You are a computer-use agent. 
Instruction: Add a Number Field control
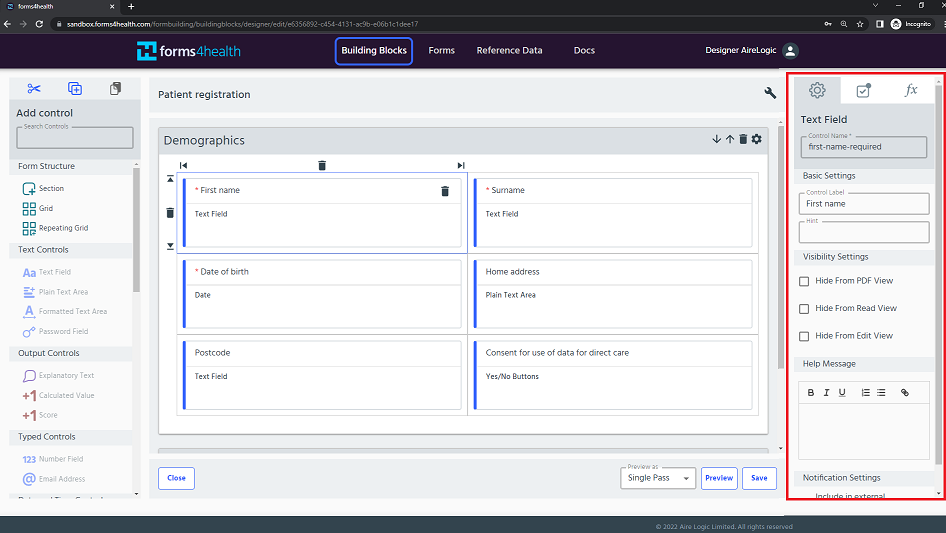(52, 459)
